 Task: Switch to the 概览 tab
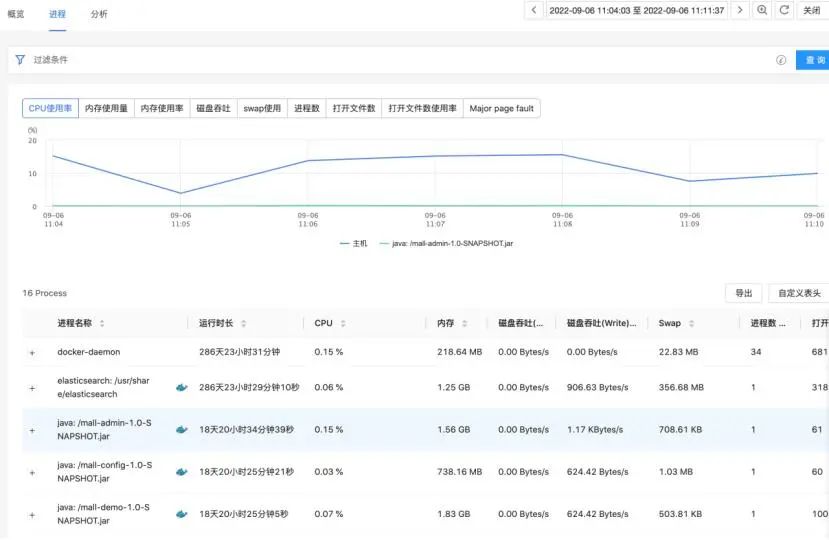pos(16,14)
